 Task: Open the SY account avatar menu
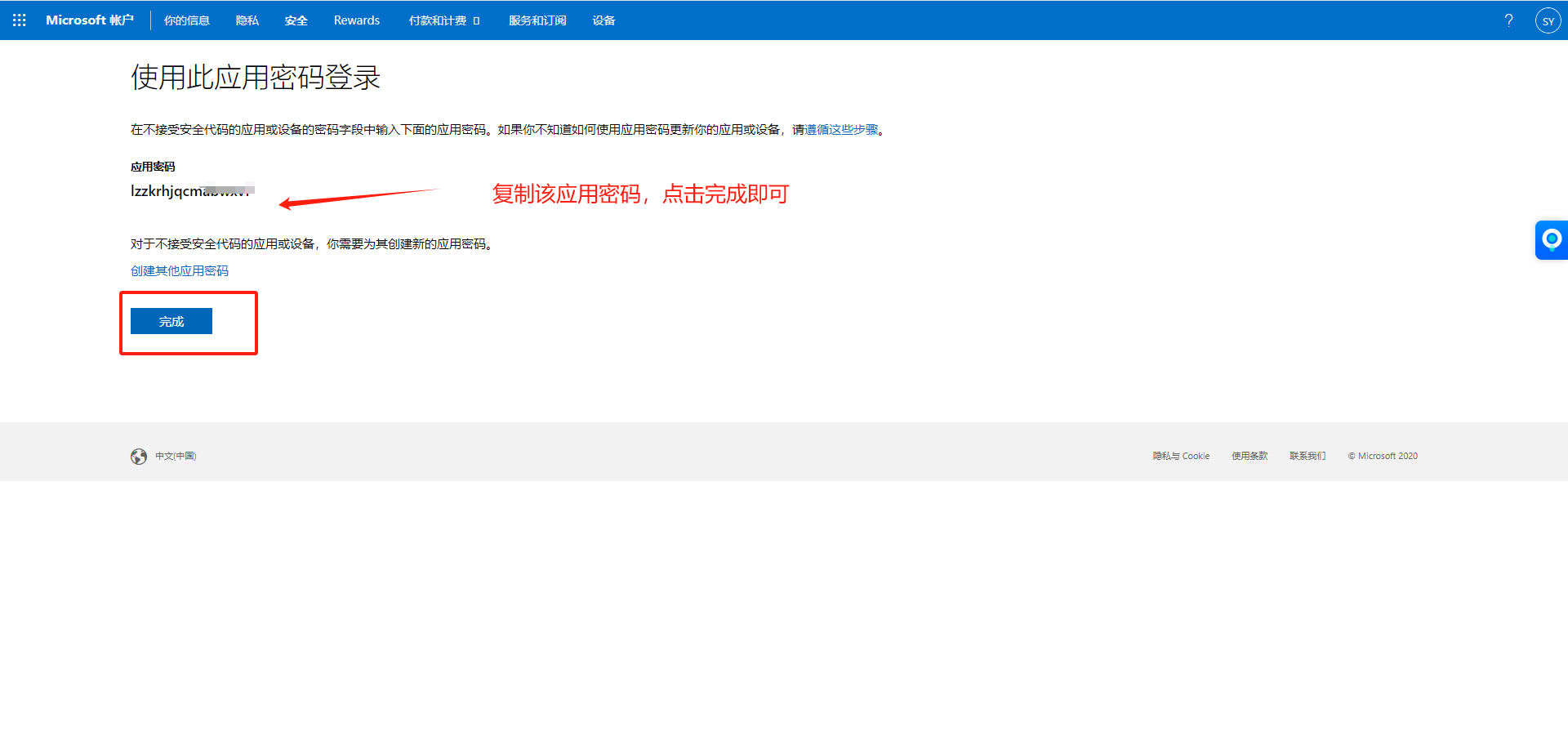point(1548,20)
